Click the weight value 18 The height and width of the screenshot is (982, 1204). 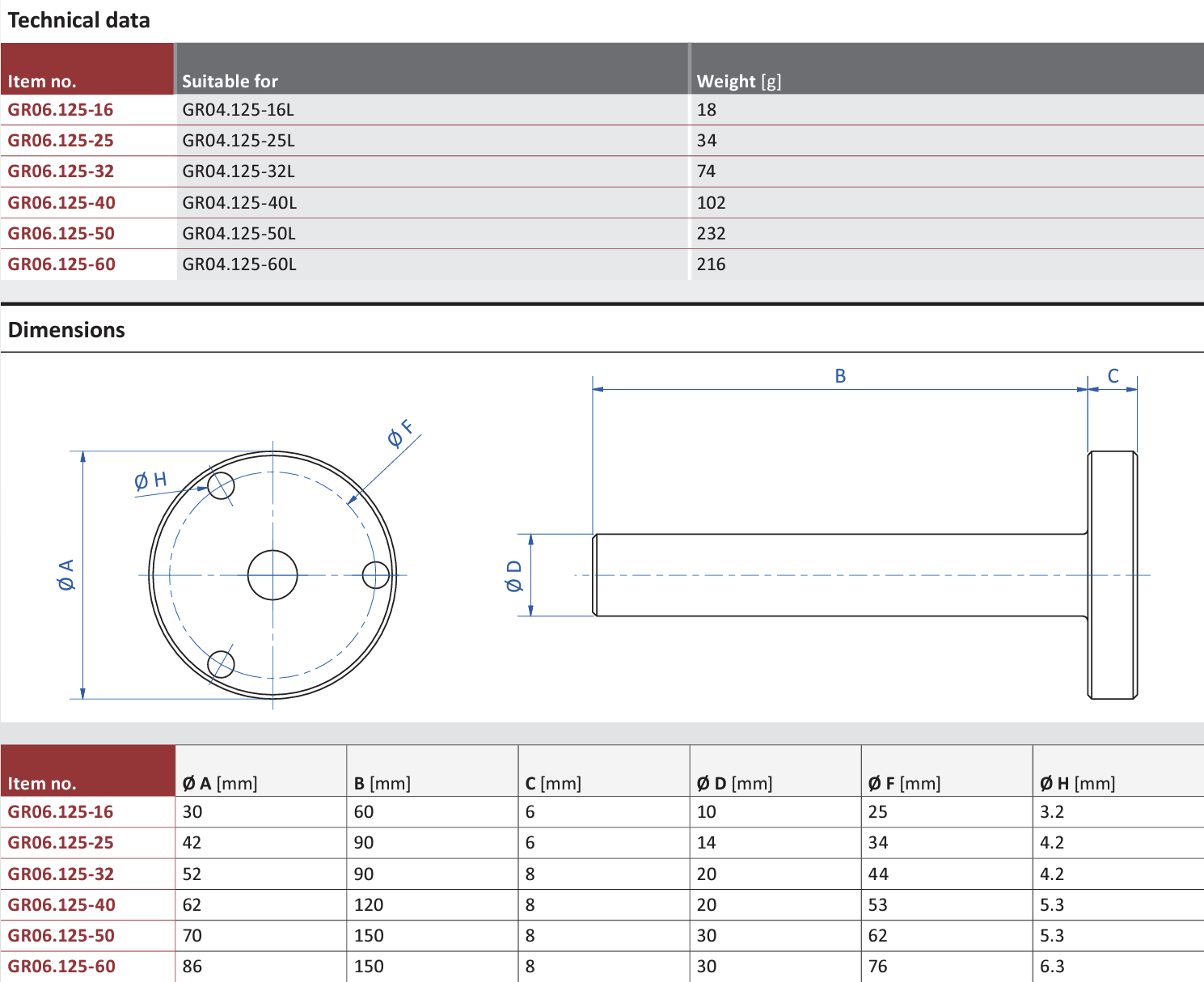coord(707,110)
